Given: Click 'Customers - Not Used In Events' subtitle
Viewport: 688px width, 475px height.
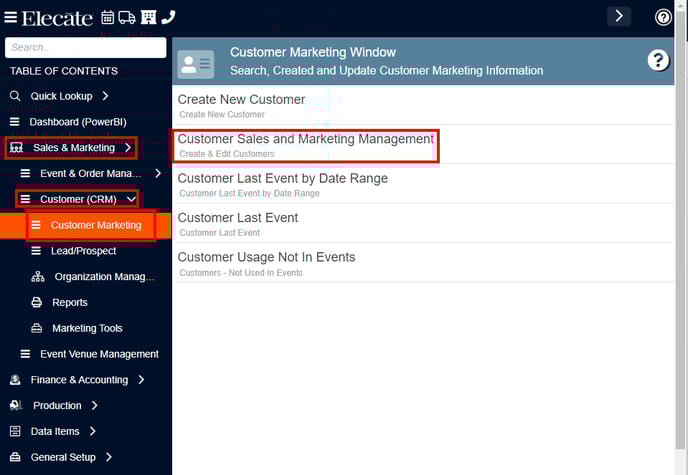Looking at the screenshot, I should click(x=241, y=273).
